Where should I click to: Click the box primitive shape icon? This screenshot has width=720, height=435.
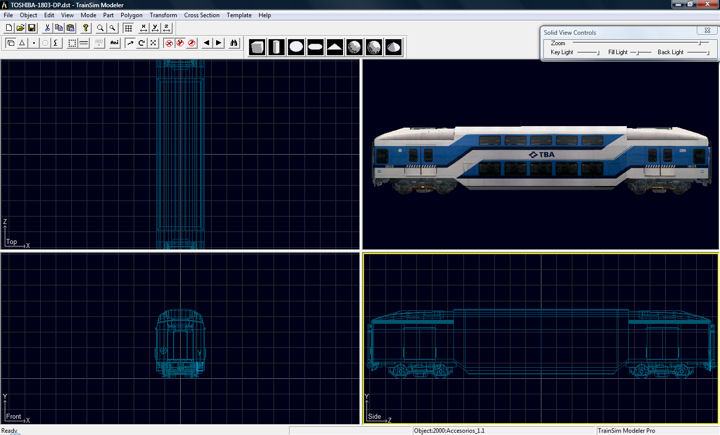click(x=258, y=47)
